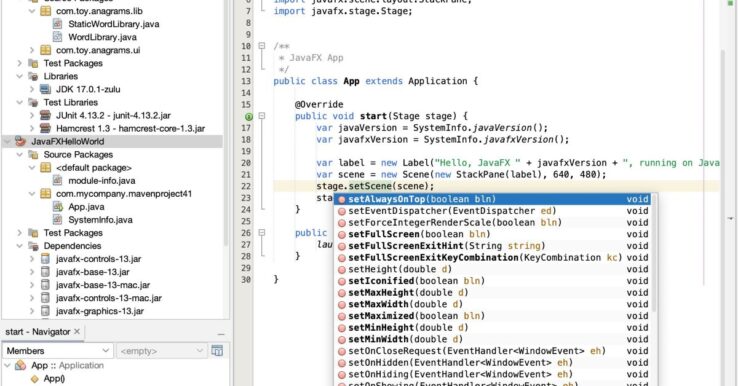Collapse the JavaFXHelloWorld project node
Image resolution: width=738 pixels, height=386 pixels.
(8, 142)
